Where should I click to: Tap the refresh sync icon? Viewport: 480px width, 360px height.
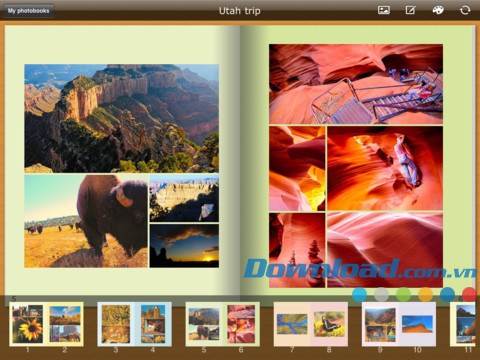tap(465, 10)
